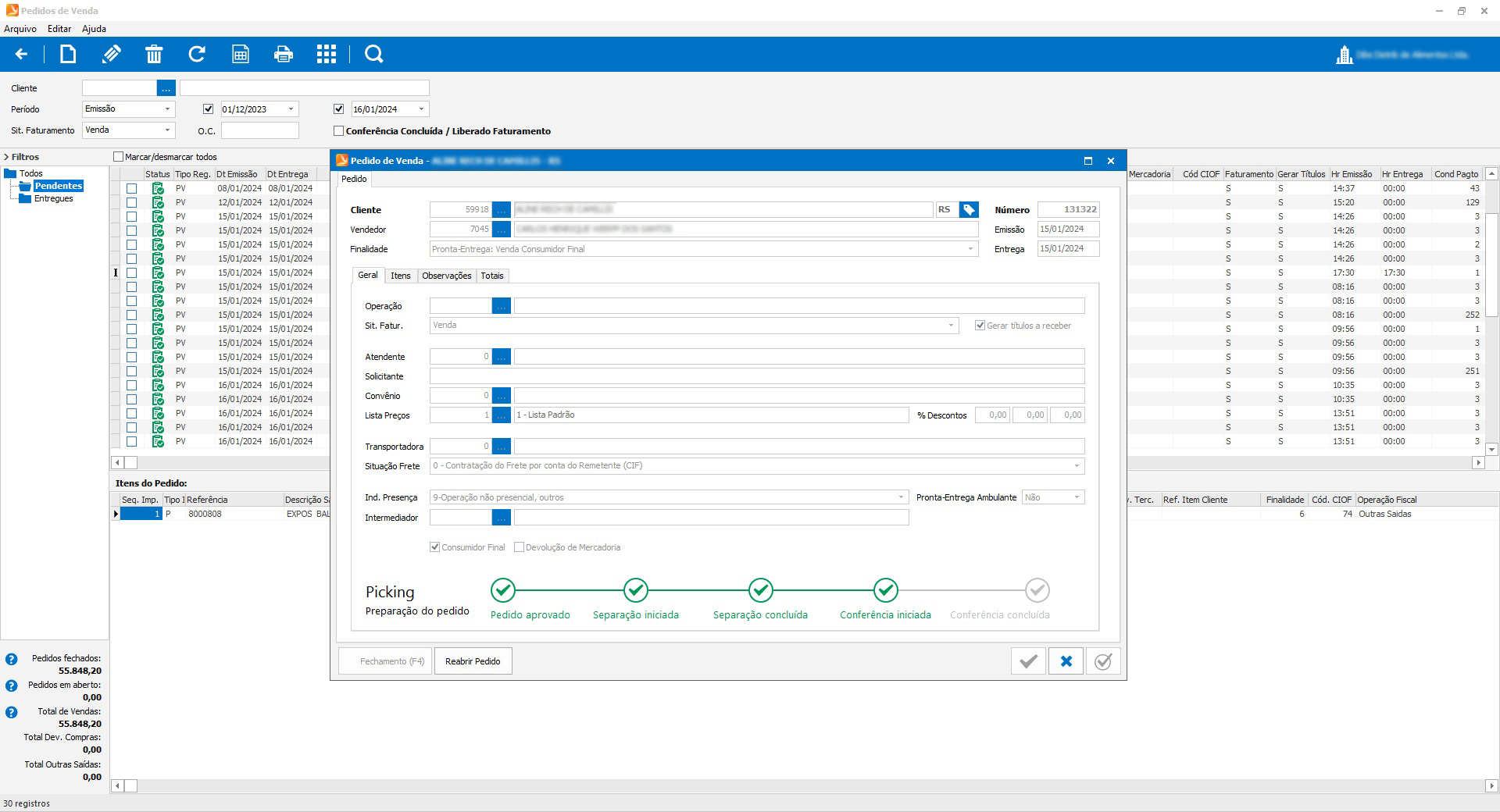Open the Sit. Faturamento Venda dropdown

coord(167,130)
